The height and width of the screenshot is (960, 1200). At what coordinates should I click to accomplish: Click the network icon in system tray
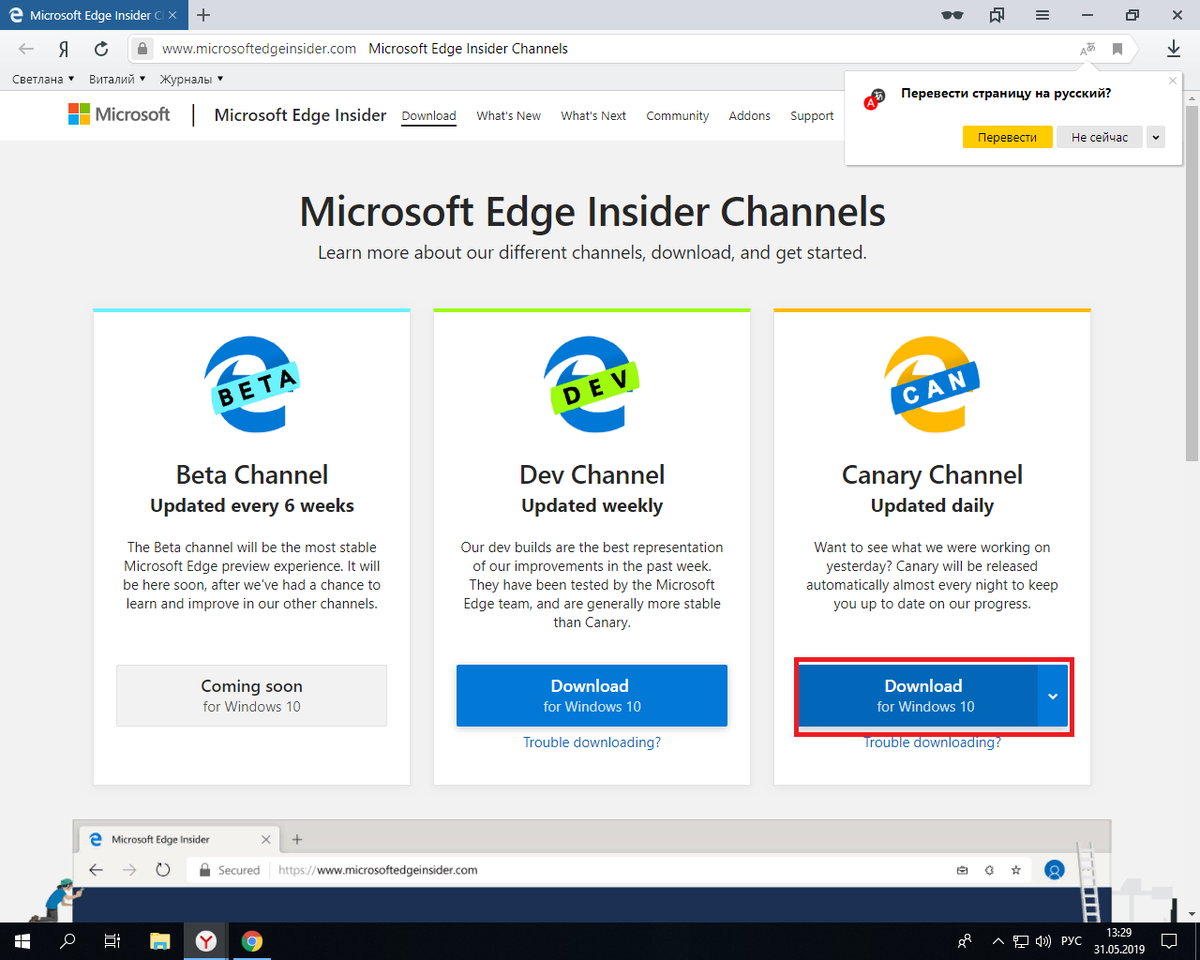point(1021,941)
